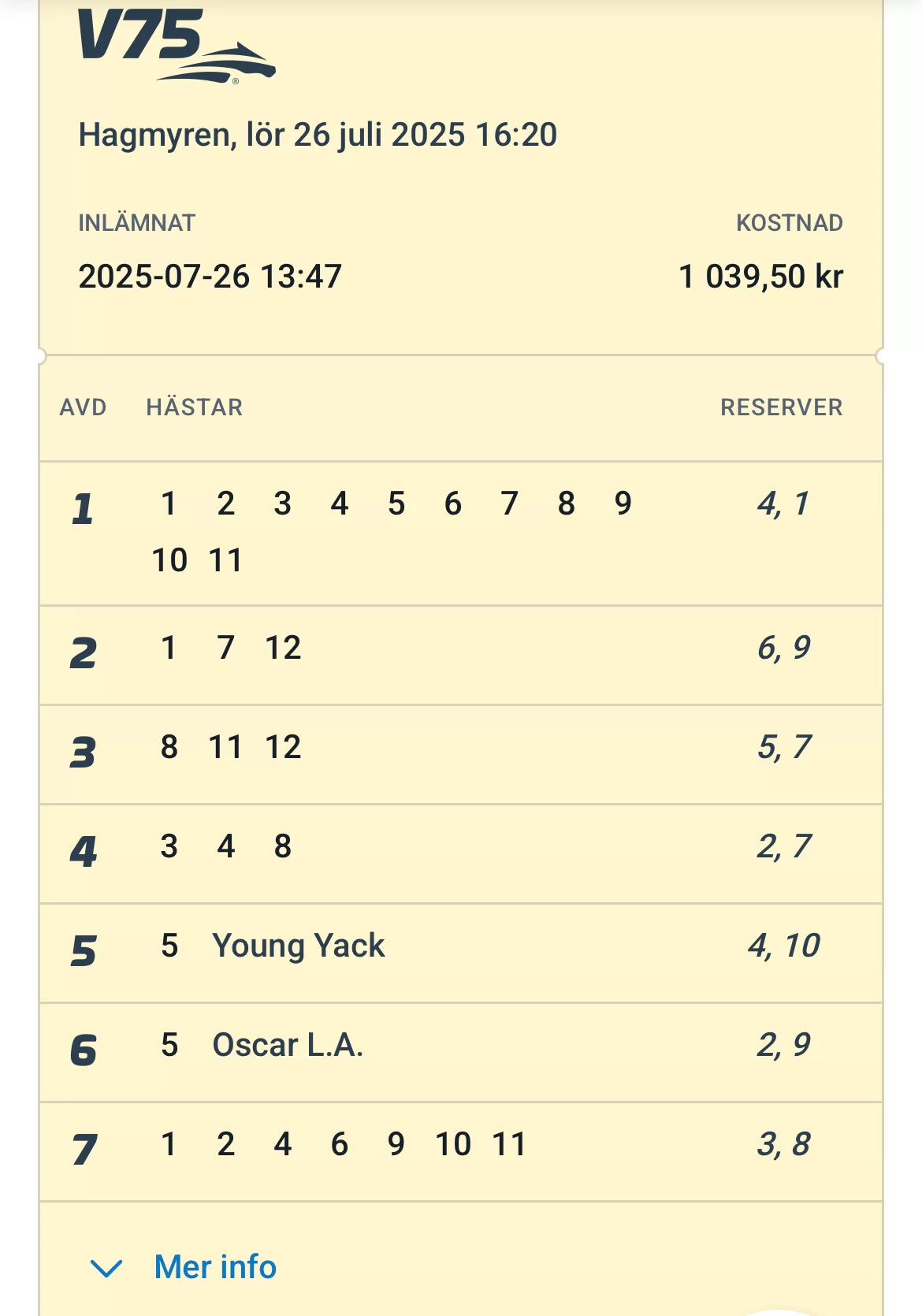This screenshot has height=1316, width=922.
Task: Click reserves 4, 10 in race 5
Action: (x=783, y=946)
